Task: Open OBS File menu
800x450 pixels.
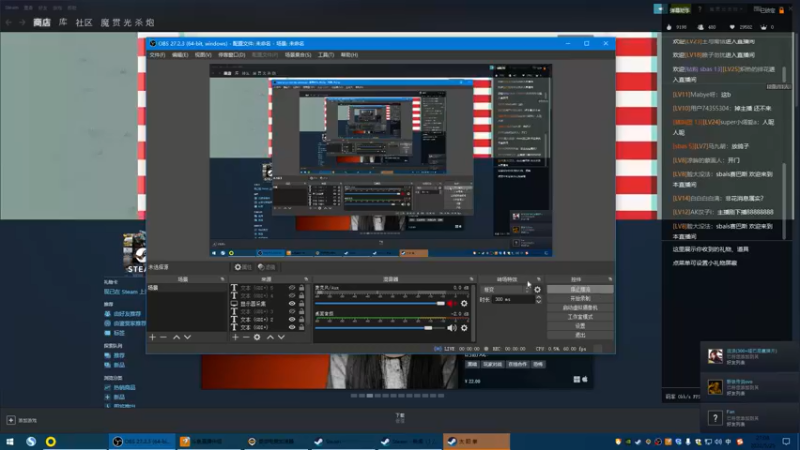Action: (157, 55)
